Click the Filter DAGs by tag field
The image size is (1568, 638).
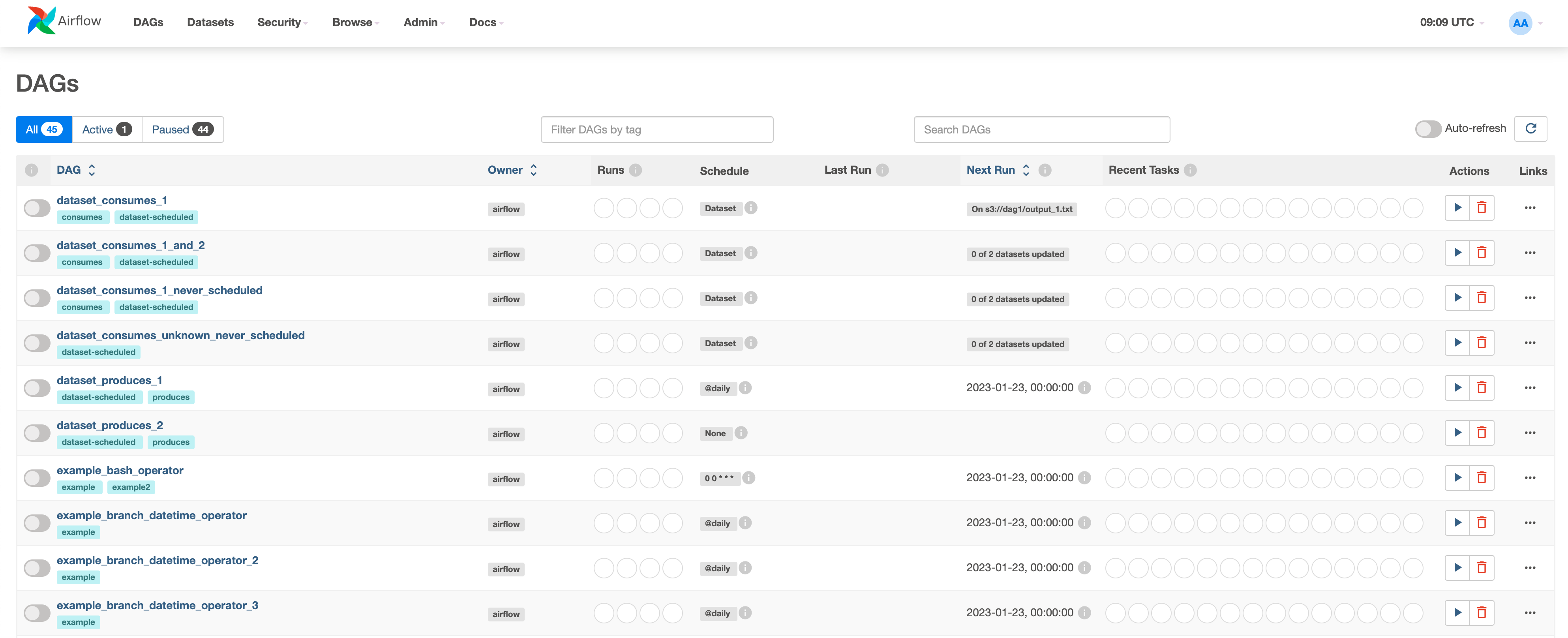point(657,129)
